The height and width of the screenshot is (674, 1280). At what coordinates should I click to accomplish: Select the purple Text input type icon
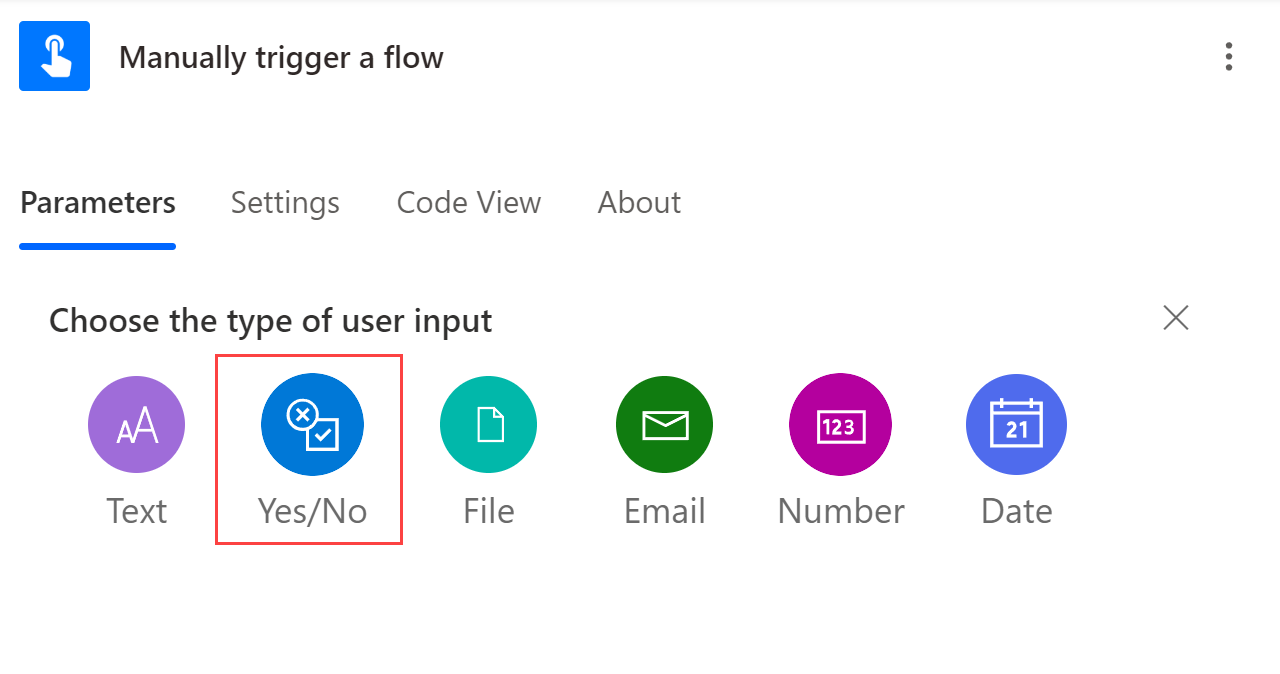(x=136, y=424)
